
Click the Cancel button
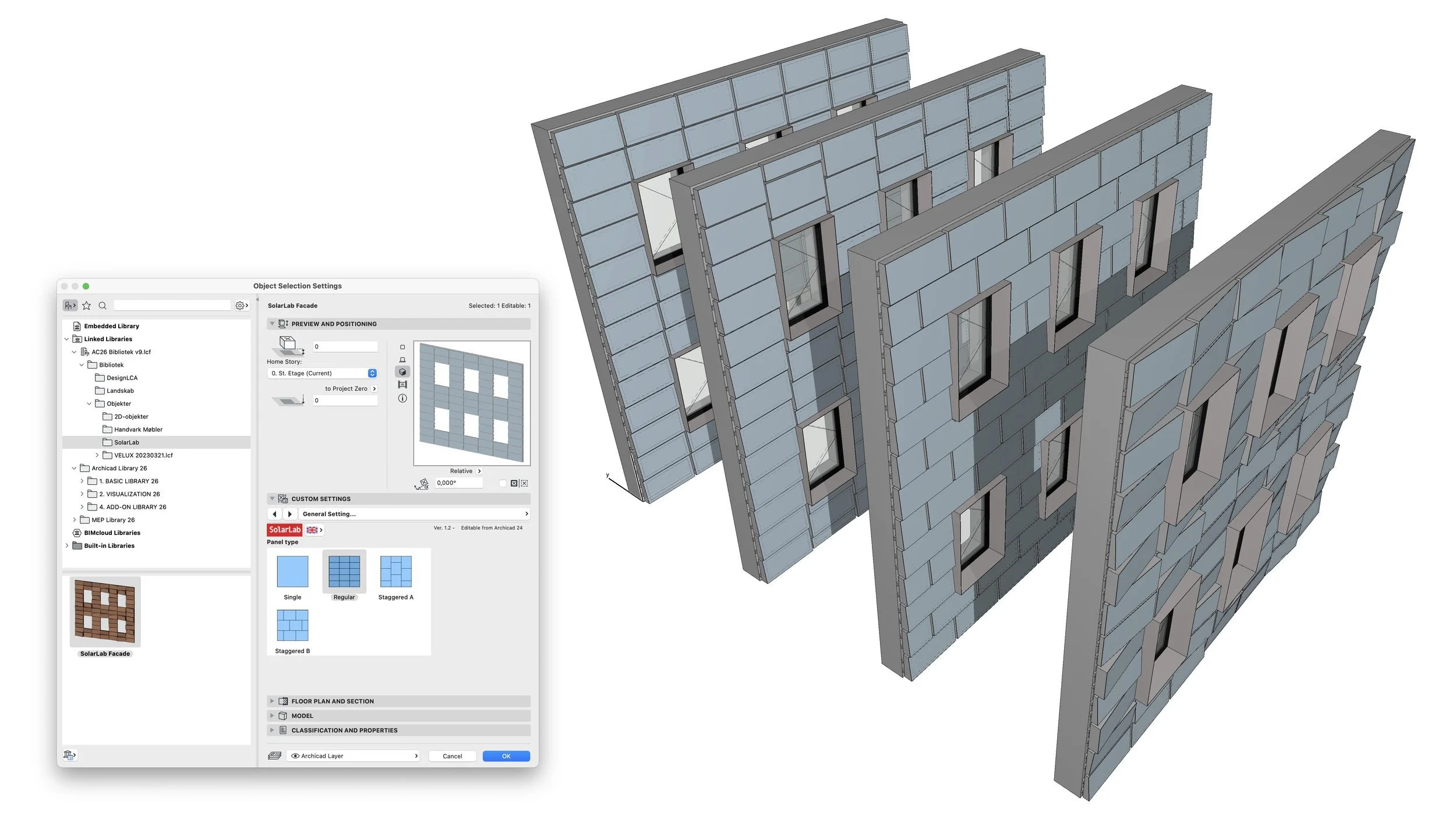[452, 756]
